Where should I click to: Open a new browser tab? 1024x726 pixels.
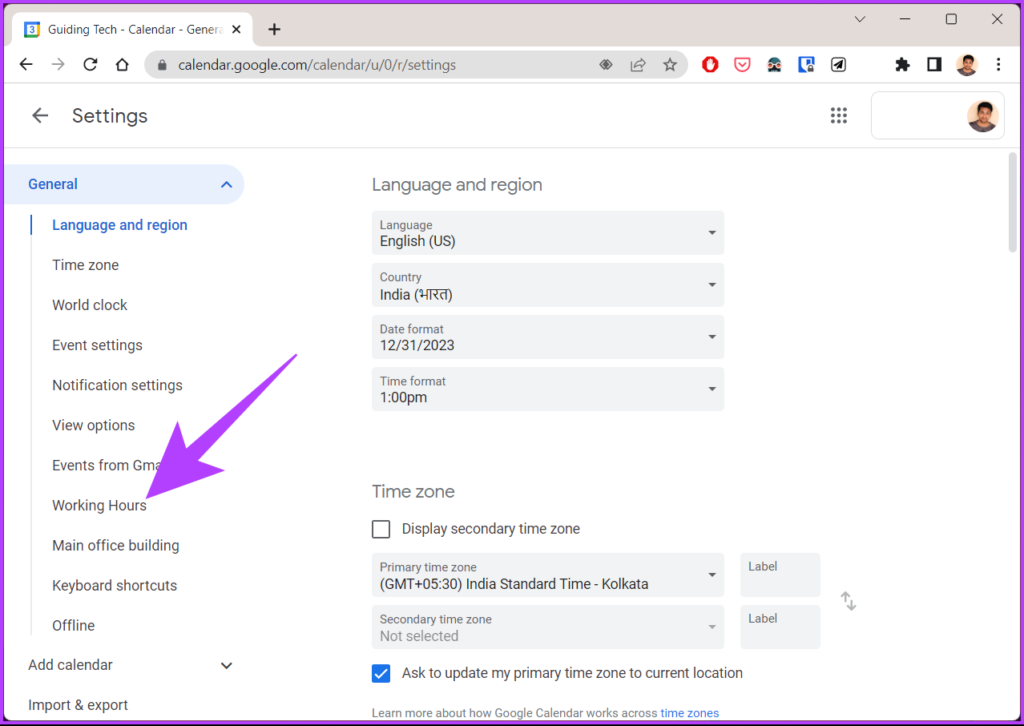274,29
